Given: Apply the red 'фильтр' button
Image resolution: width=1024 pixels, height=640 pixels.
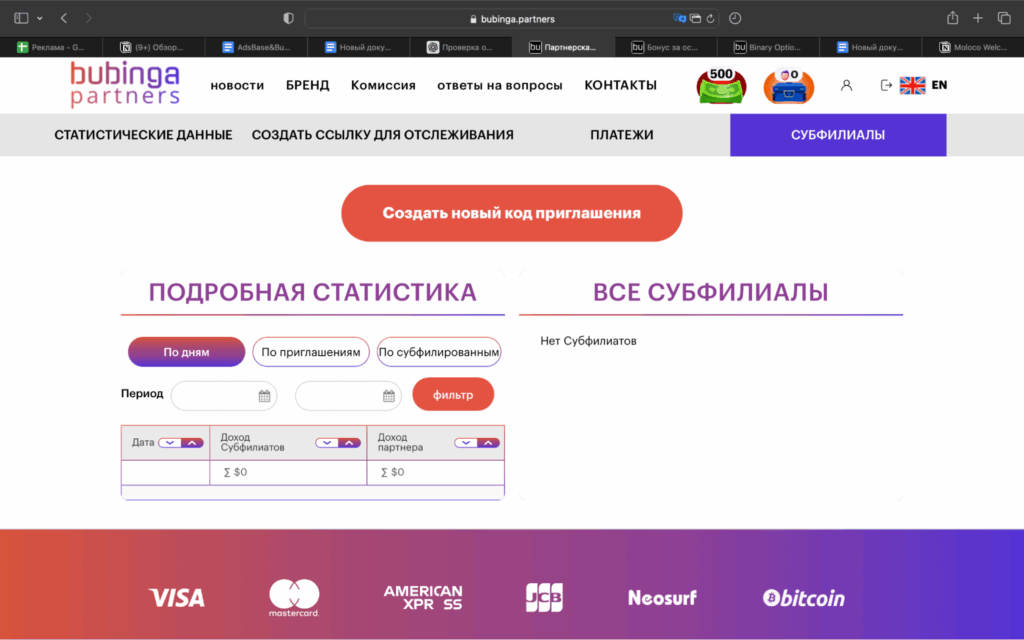Looking at the screenshot, I should click(453, 394).
